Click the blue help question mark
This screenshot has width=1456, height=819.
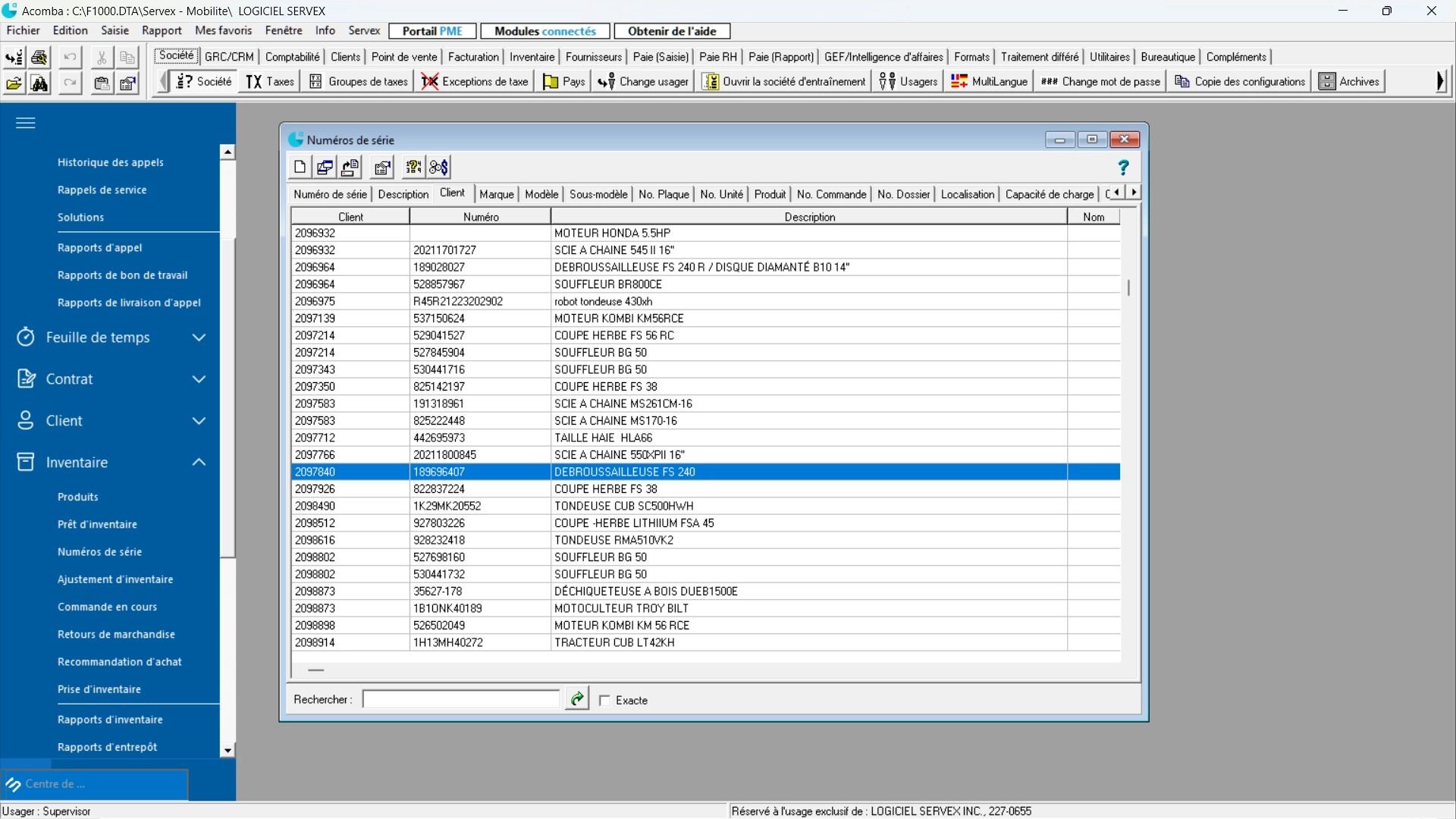pyautogui.click(x=1123, y=167)
